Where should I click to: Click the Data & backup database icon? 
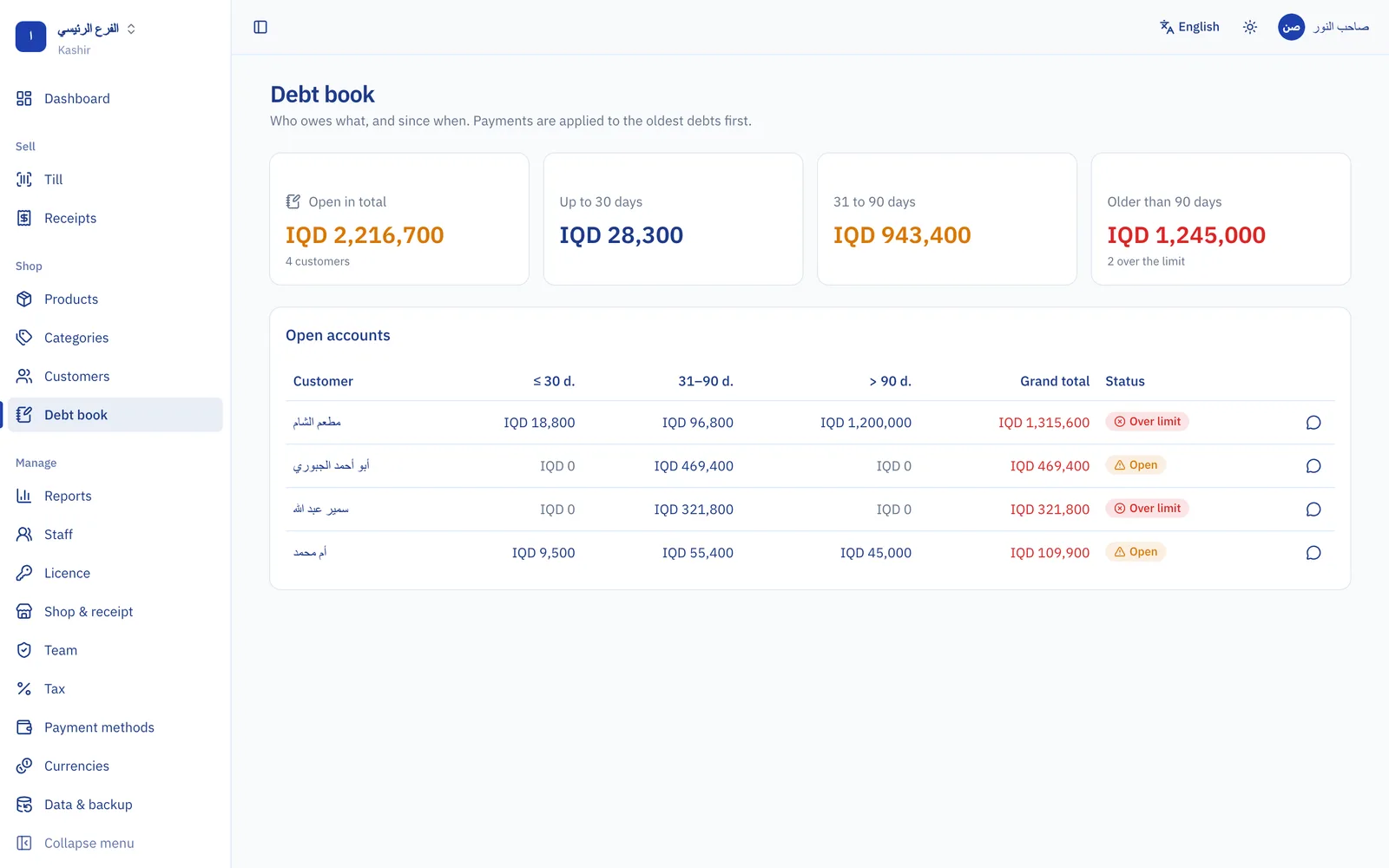pos(24,805)
